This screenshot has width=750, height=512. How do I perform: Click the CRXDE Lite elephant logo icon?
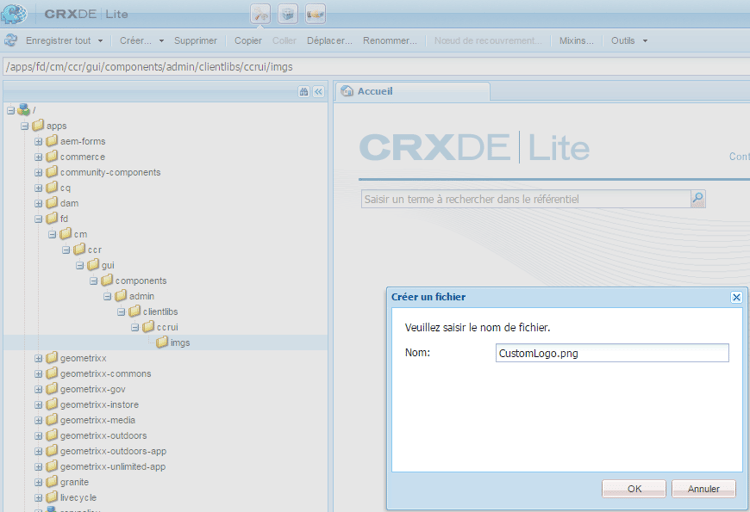click(x=13, y=13)
